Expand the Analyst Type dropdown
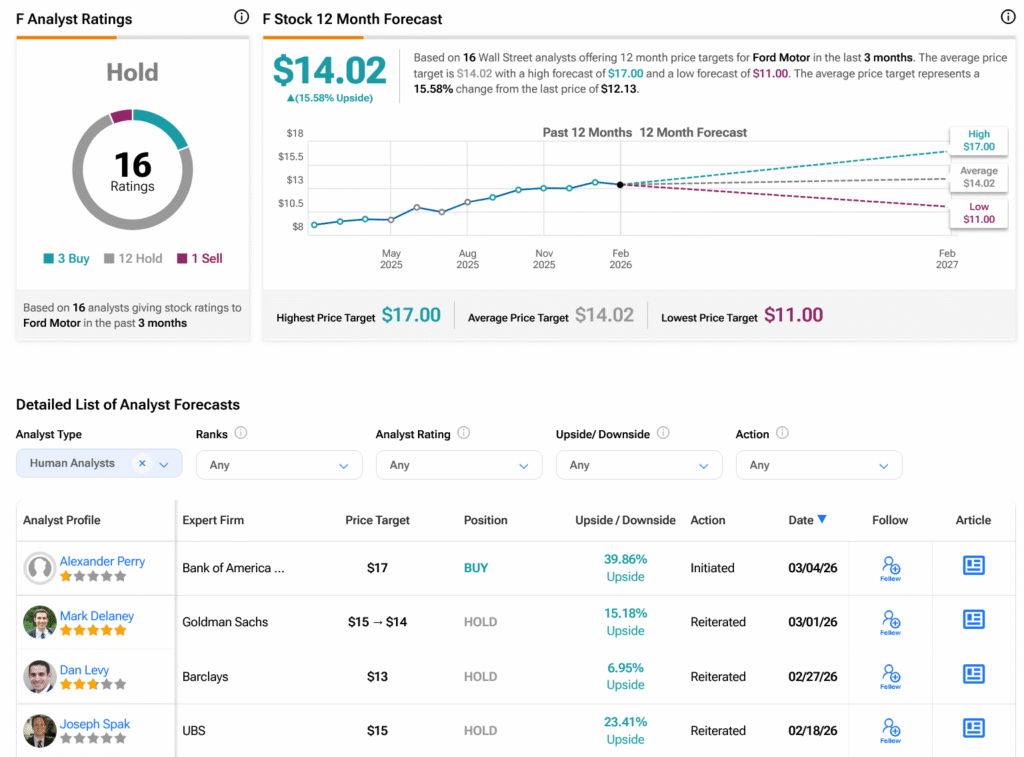 tap(164, 464)
